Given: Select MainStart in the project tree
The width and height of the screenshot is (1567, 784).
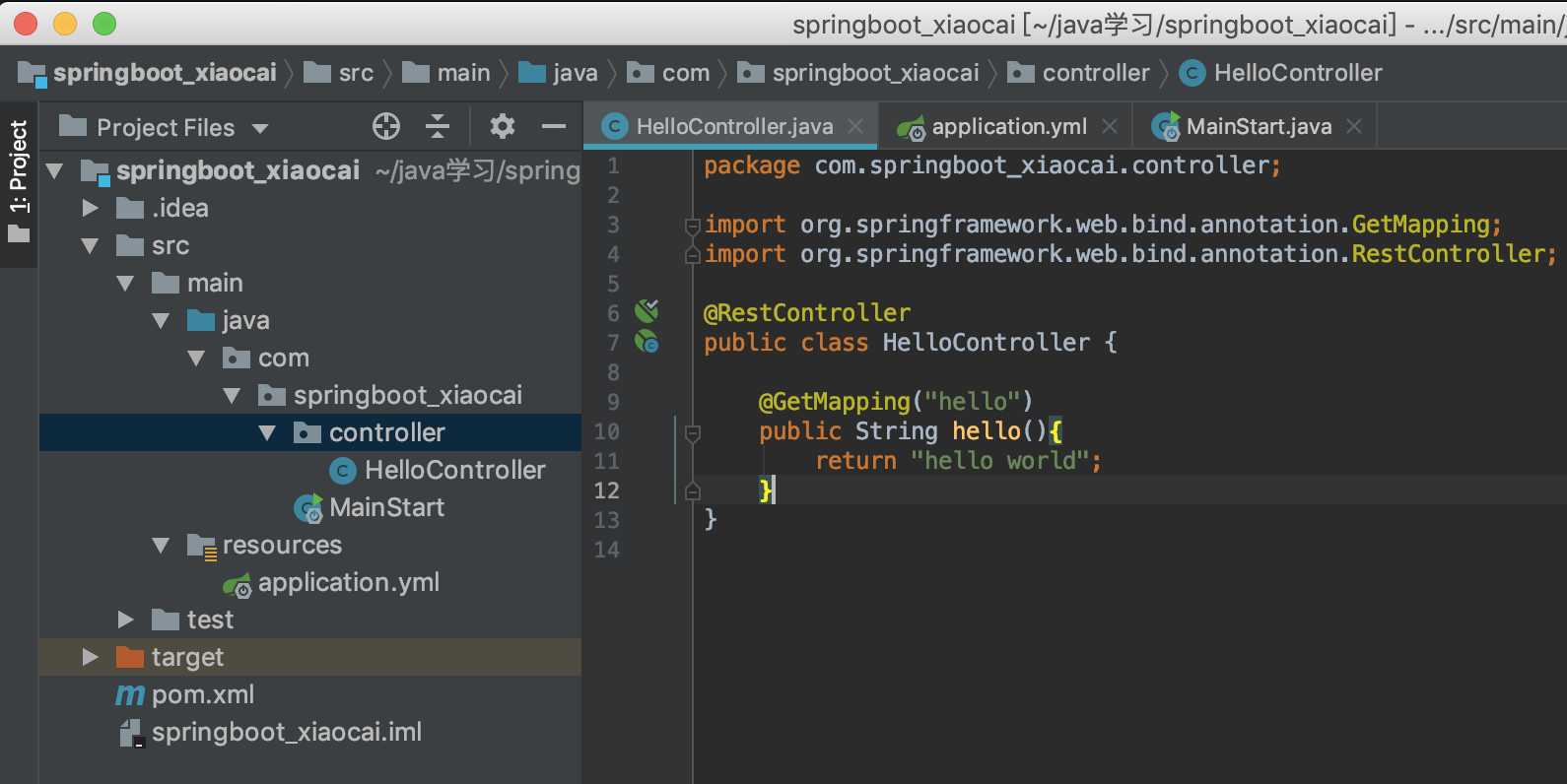Looking at the screenshot, I should pos(386,508).
